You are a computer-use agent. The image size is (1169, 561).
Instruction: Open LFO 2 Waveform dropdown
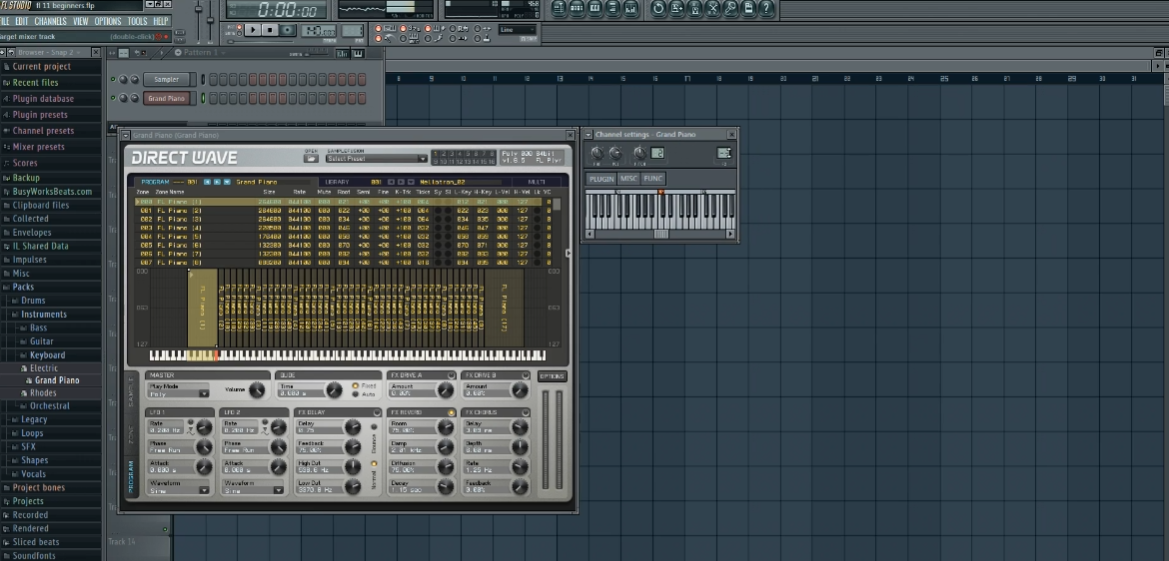253,491
